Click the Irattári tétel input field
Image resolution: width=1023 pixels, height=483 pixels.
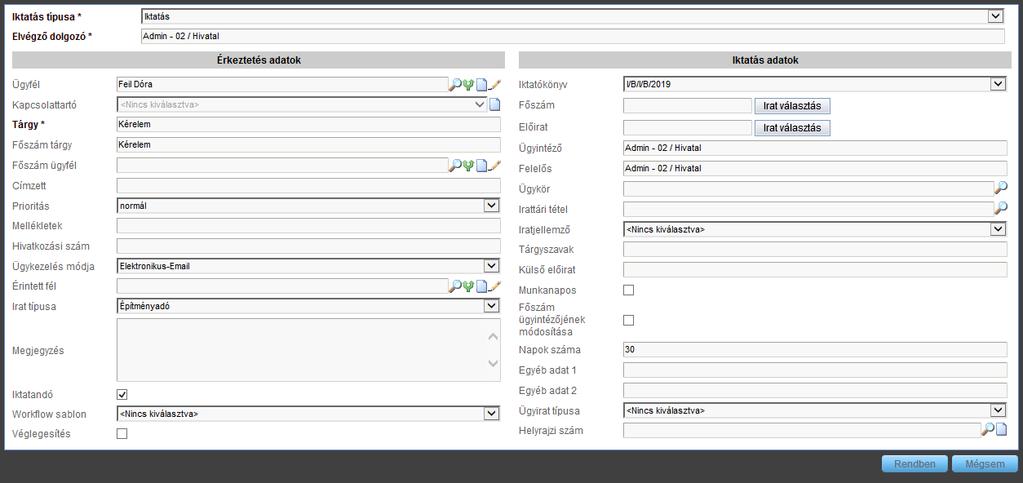click(x=808, y=209)
